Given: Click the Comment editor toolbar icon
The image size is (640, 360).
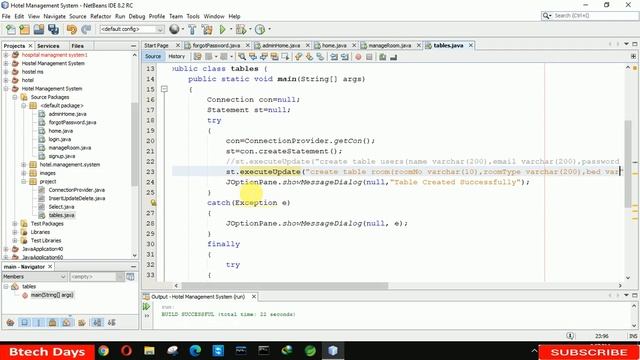Looking at the screenshot, I should tap(382, 57).
